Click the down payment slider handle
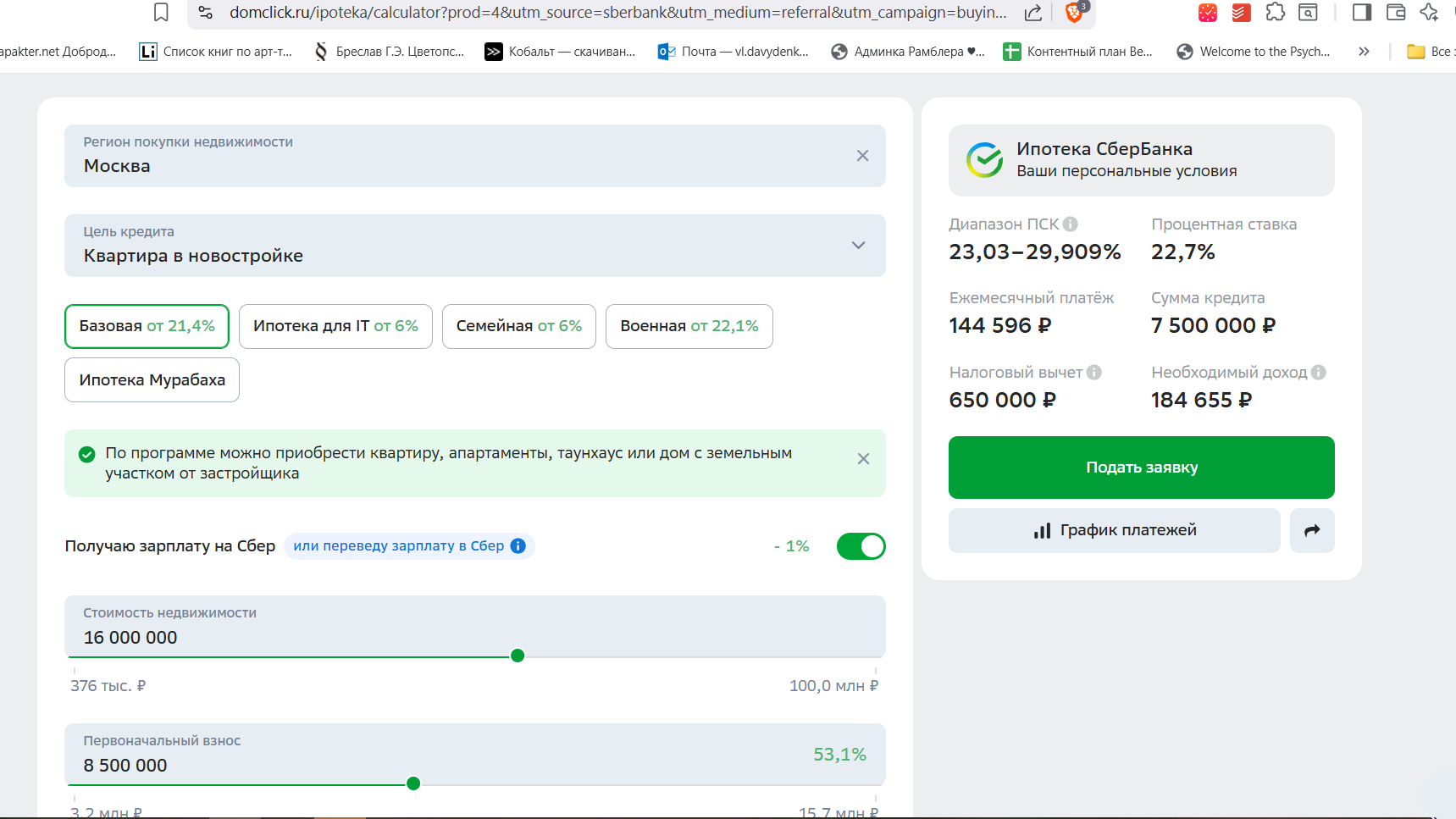 (x=413, y=783)
